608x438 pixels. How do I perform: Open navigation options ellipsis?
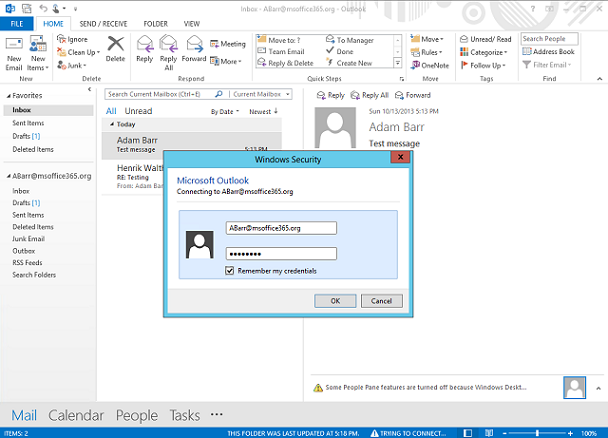pos(216,414)
